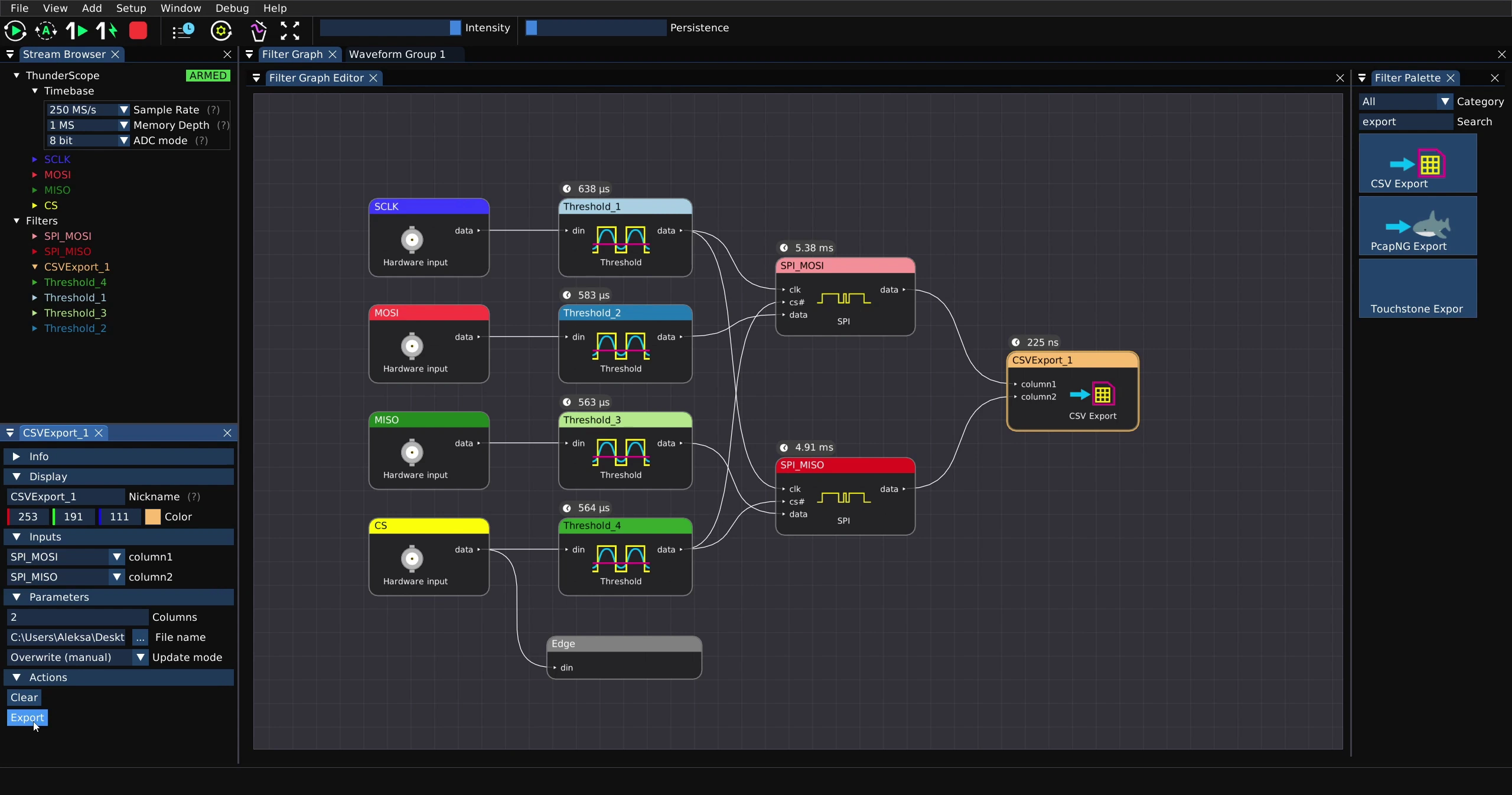Open Sample Rate dropdown
This screenshot has height=795, width=1512.
click(87, 110)
